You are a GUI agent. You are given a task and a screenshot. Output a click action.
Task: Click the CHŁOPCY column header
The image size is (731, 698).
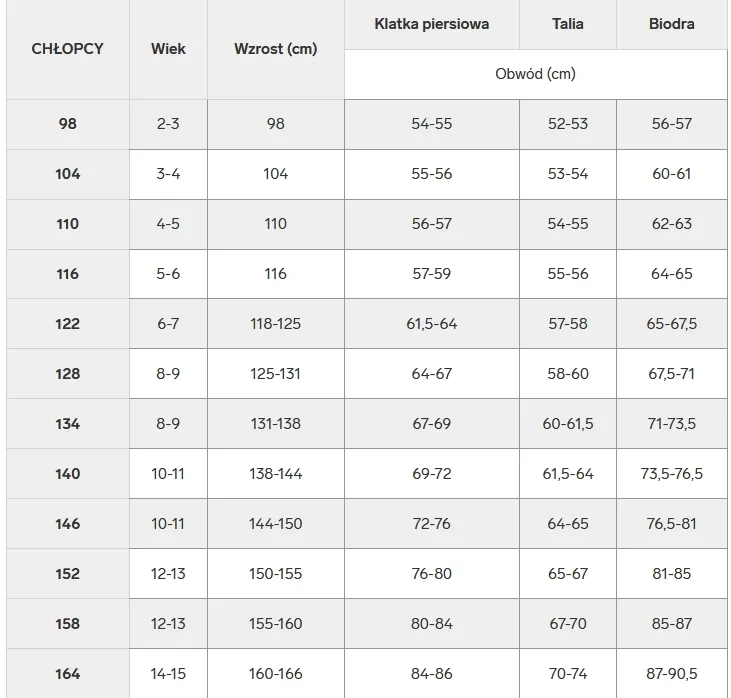click(67, 48)
